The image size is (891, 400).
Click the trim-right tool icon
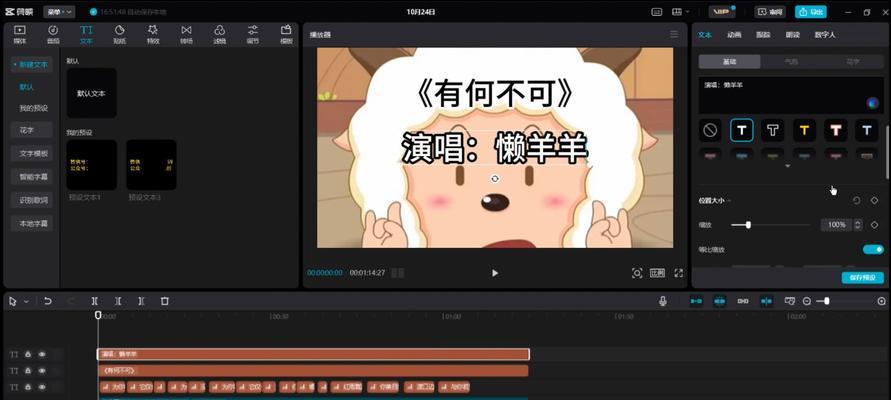141,301
